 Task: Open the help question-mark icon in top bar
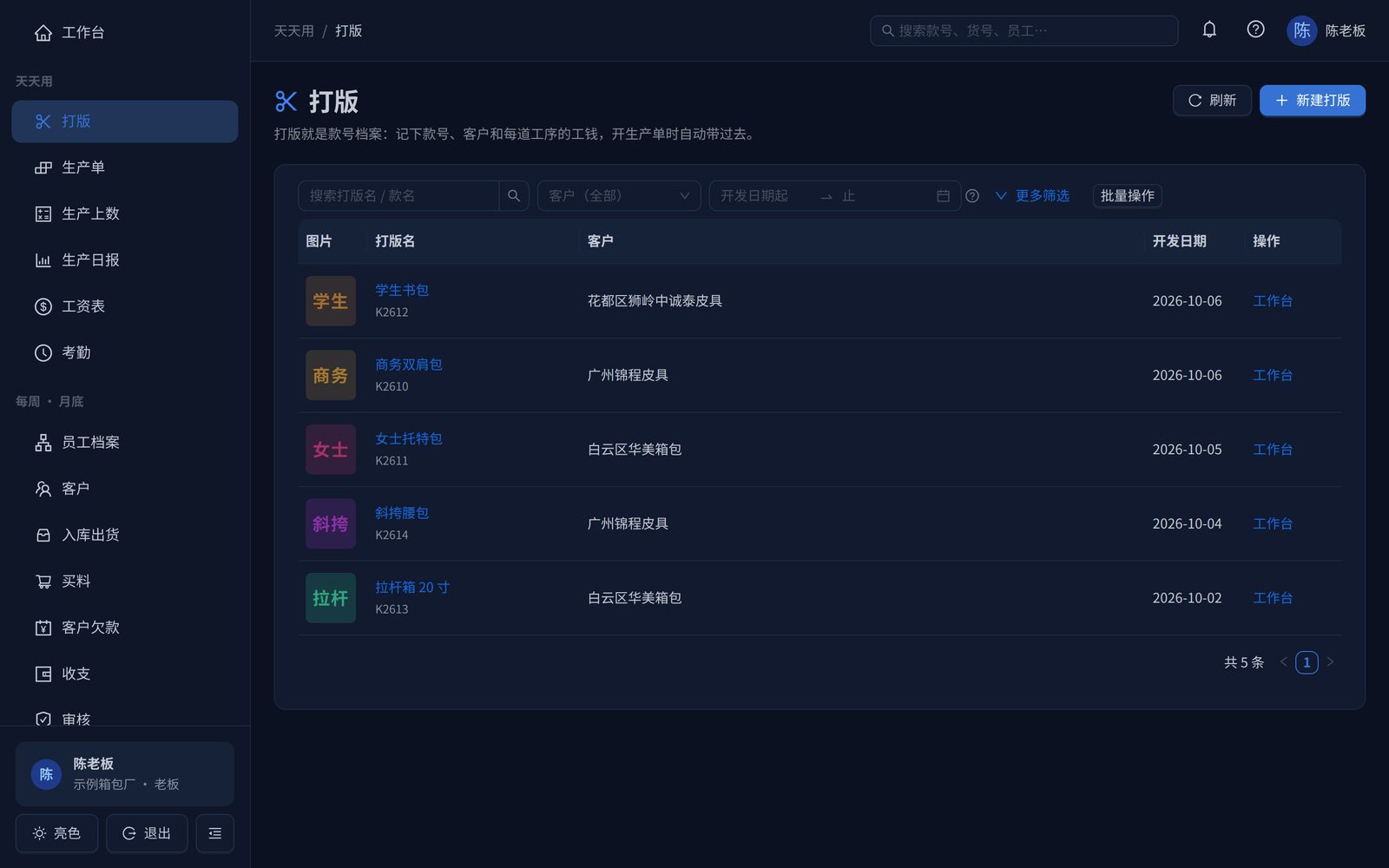[x=1255, y=30]
